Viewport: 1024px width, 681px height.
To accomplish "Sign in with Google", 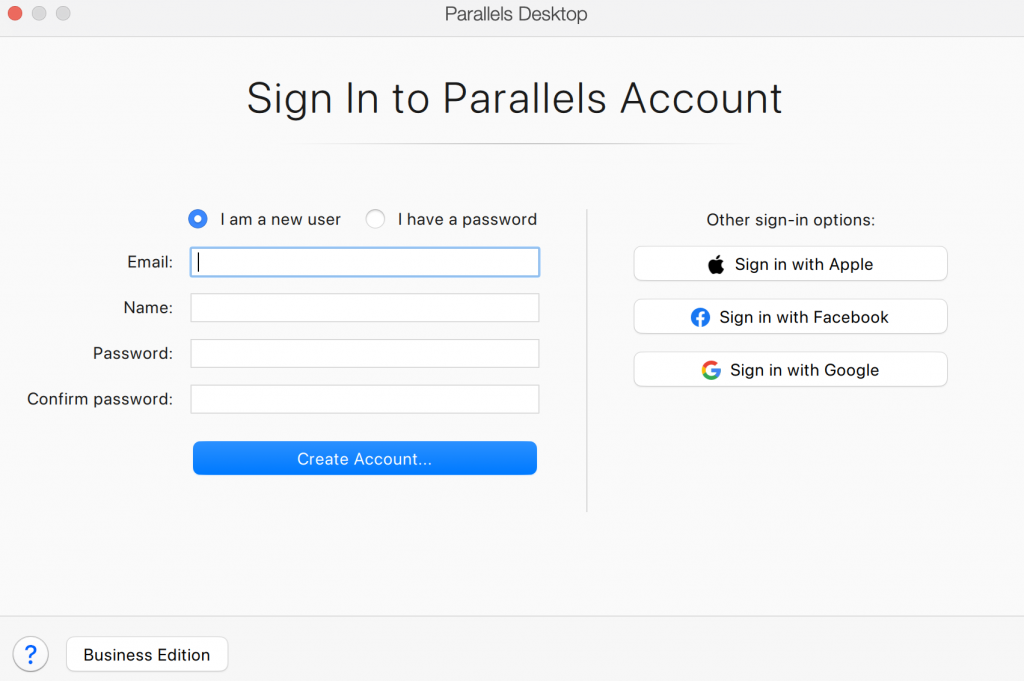I will 790,370.
